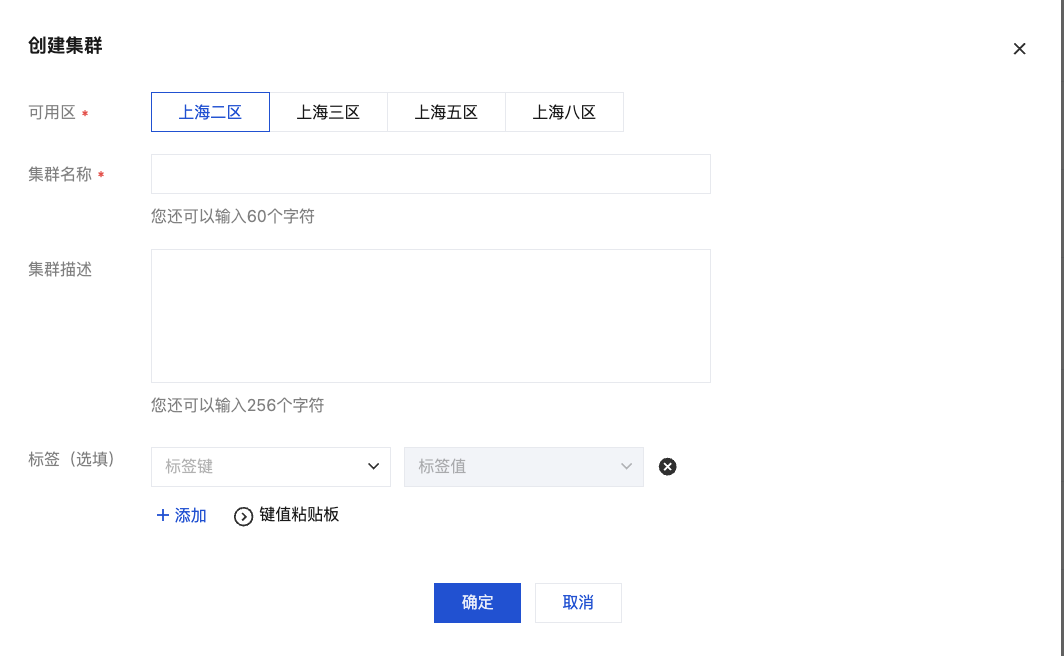Choose 上海三区 as the availability zone
The width and height of the screenshot is (1064, 656).
[328, 112]
